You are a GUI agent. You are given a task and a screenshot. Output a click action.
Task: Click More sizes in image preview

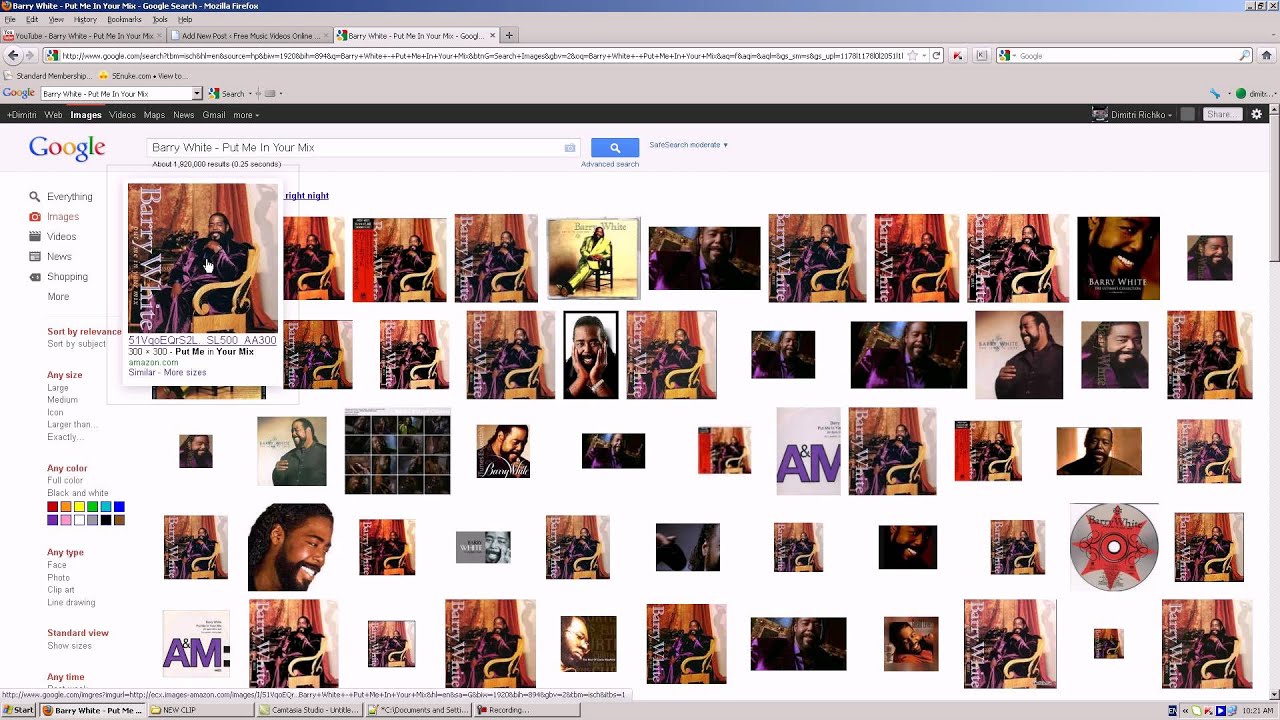185,373
